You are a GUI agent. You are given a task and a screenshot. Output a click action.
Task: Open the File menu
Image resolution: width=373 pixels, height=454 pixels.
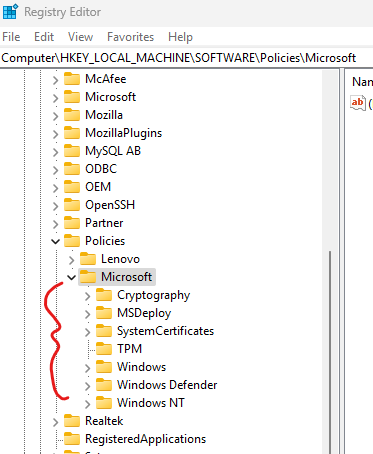coord(11,37)
